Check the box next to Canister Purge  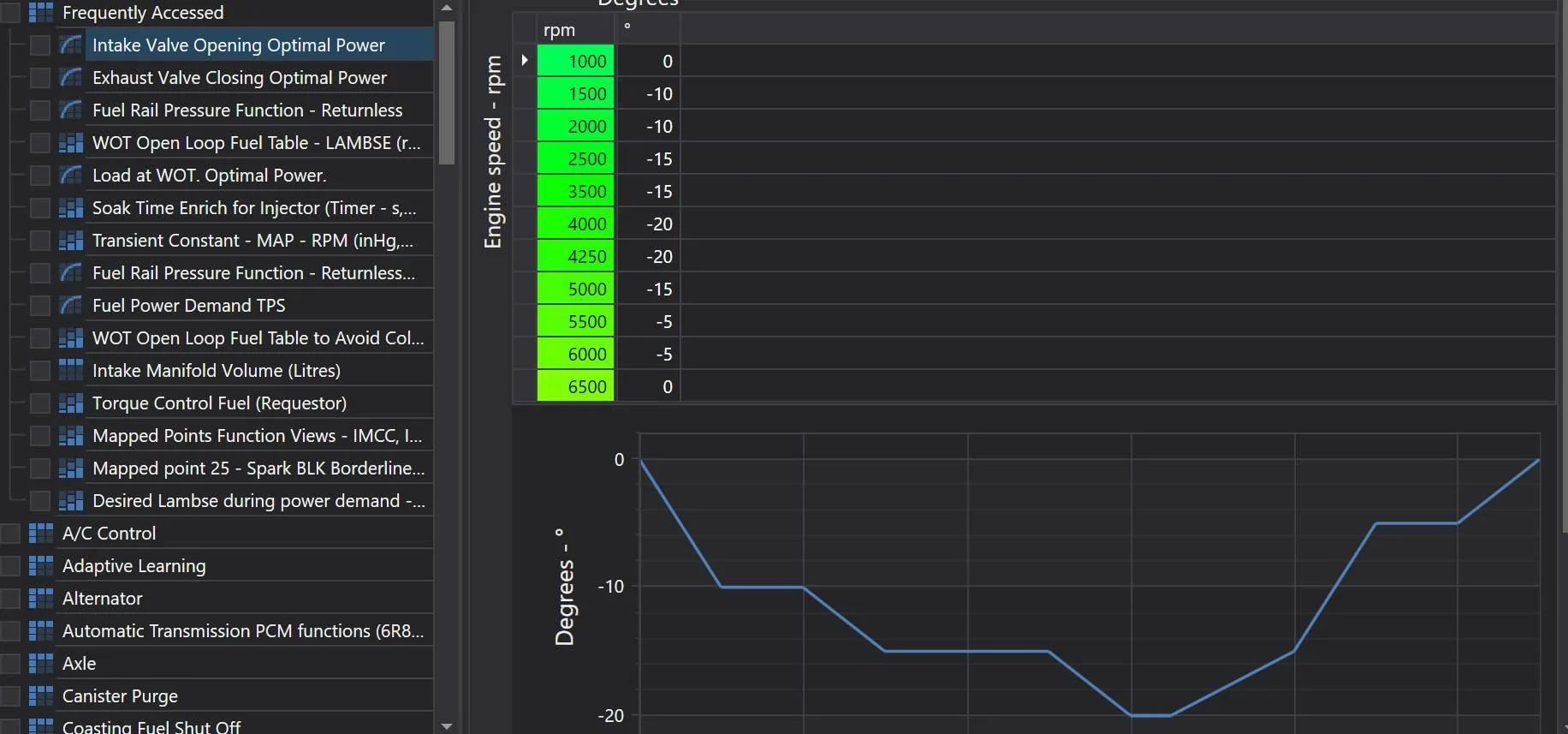[x=10, y=695]
